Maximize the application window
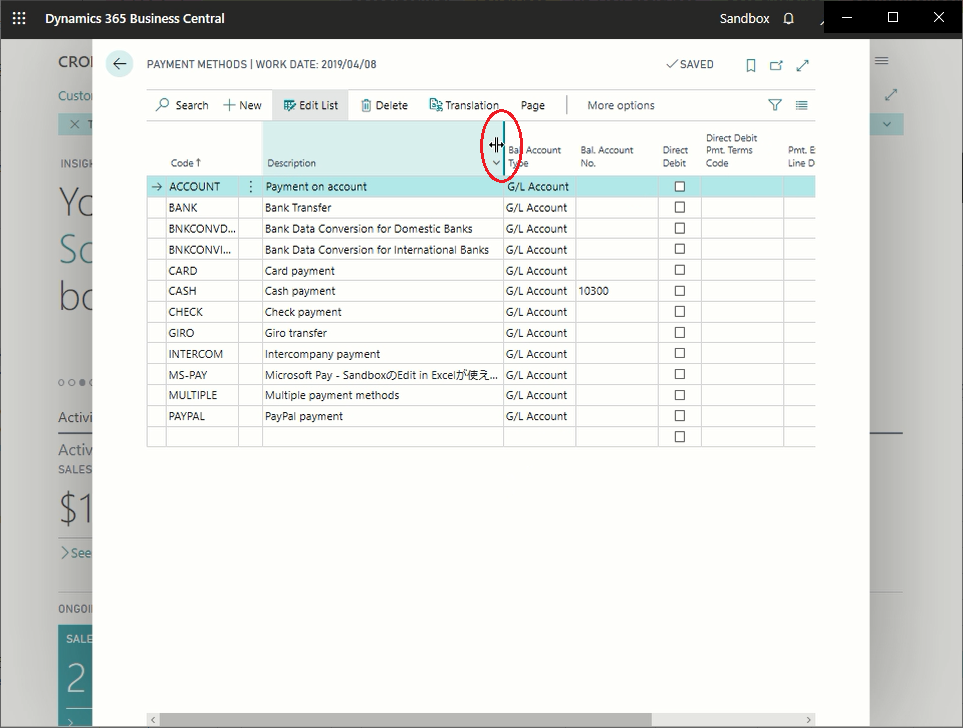 pos(893,17)
